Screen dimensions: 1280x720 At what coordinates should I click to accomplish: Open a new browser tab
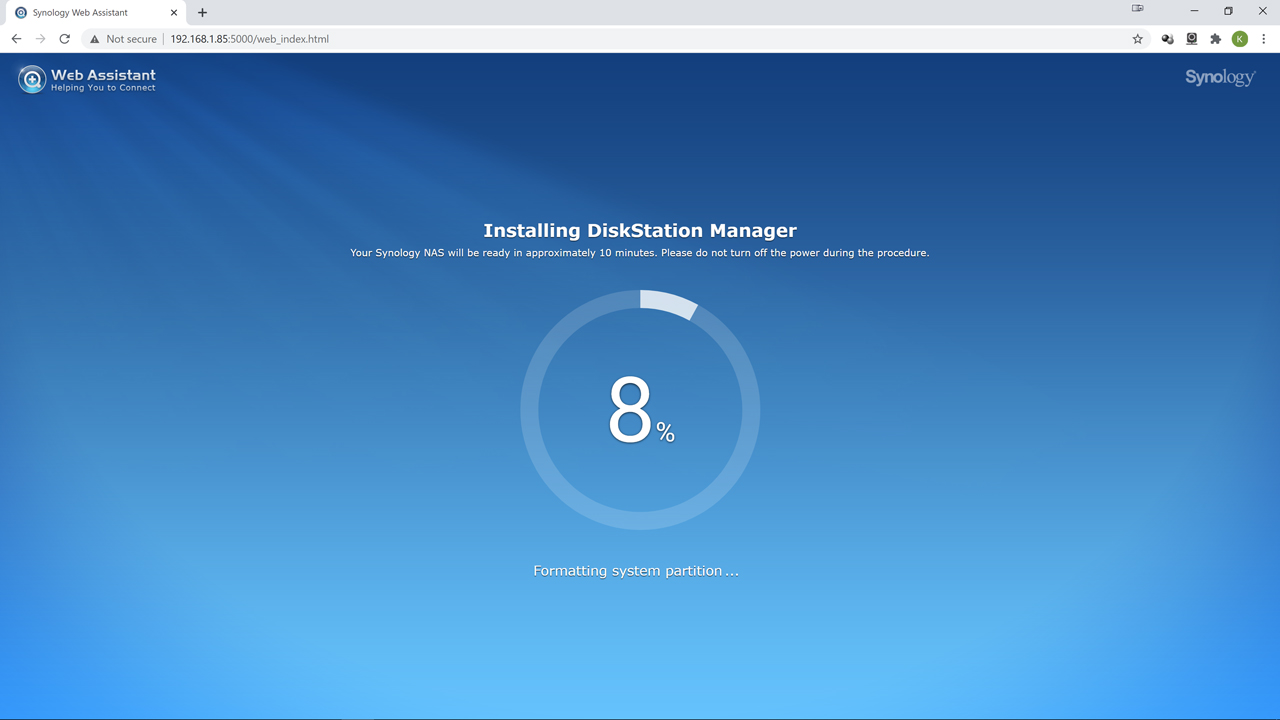(202, 13)
